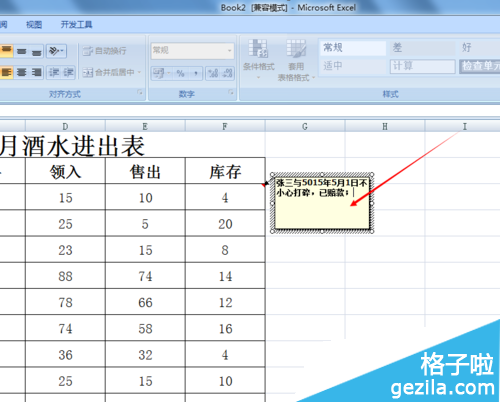Click the decrease indent icon
500x402 pixels.
54,72
